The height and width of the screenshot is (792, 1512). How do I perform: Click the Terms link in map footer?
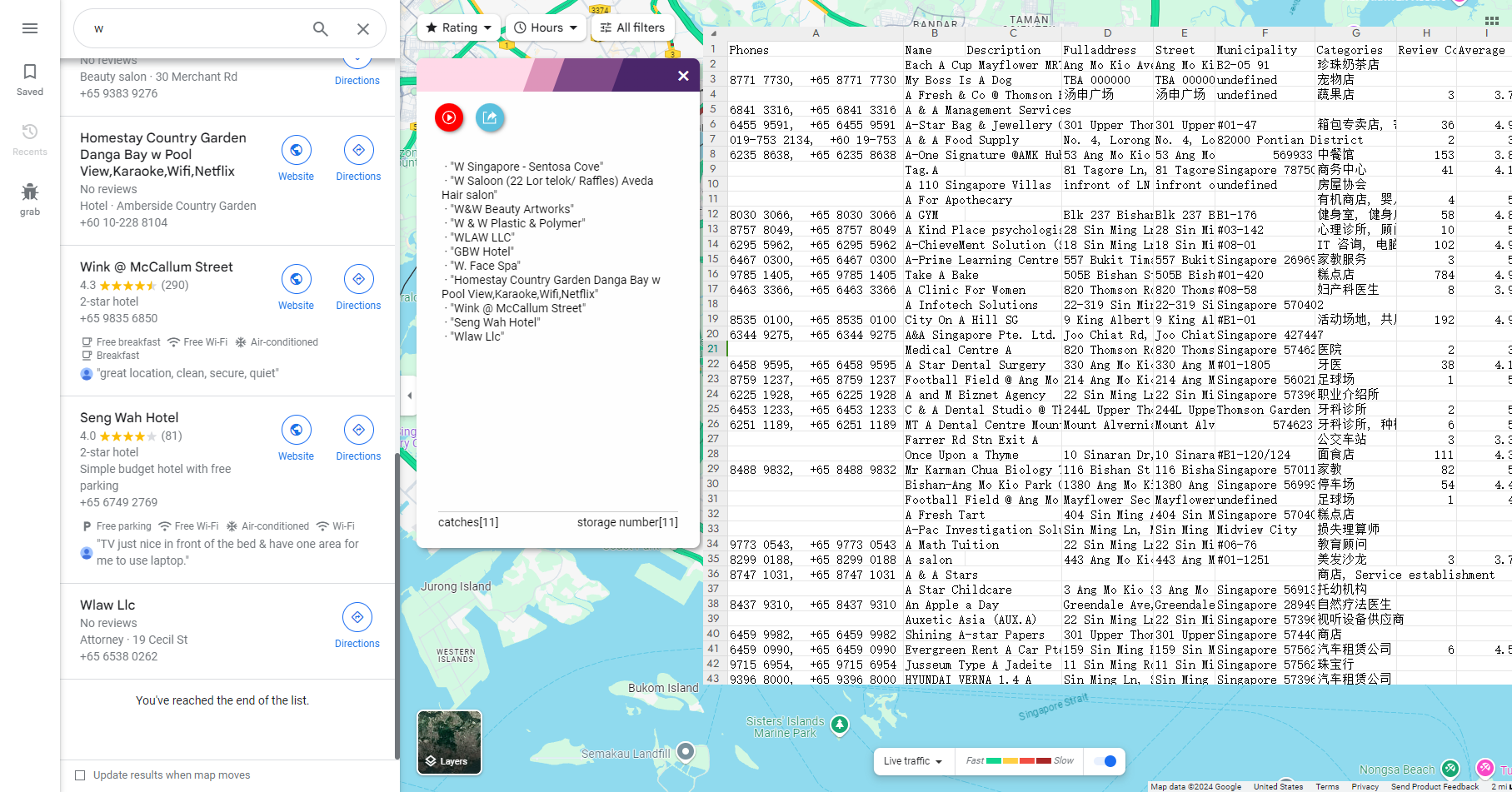(1327, 786)
